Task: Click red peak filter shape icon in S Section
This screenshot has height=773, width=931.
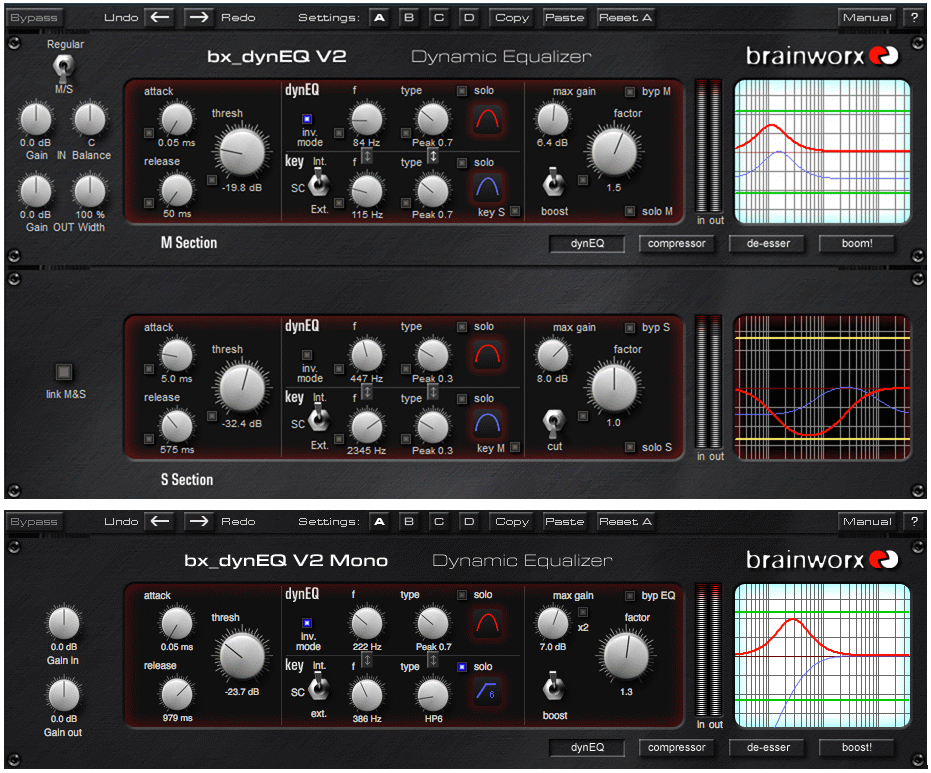Action: coord(487,355)
